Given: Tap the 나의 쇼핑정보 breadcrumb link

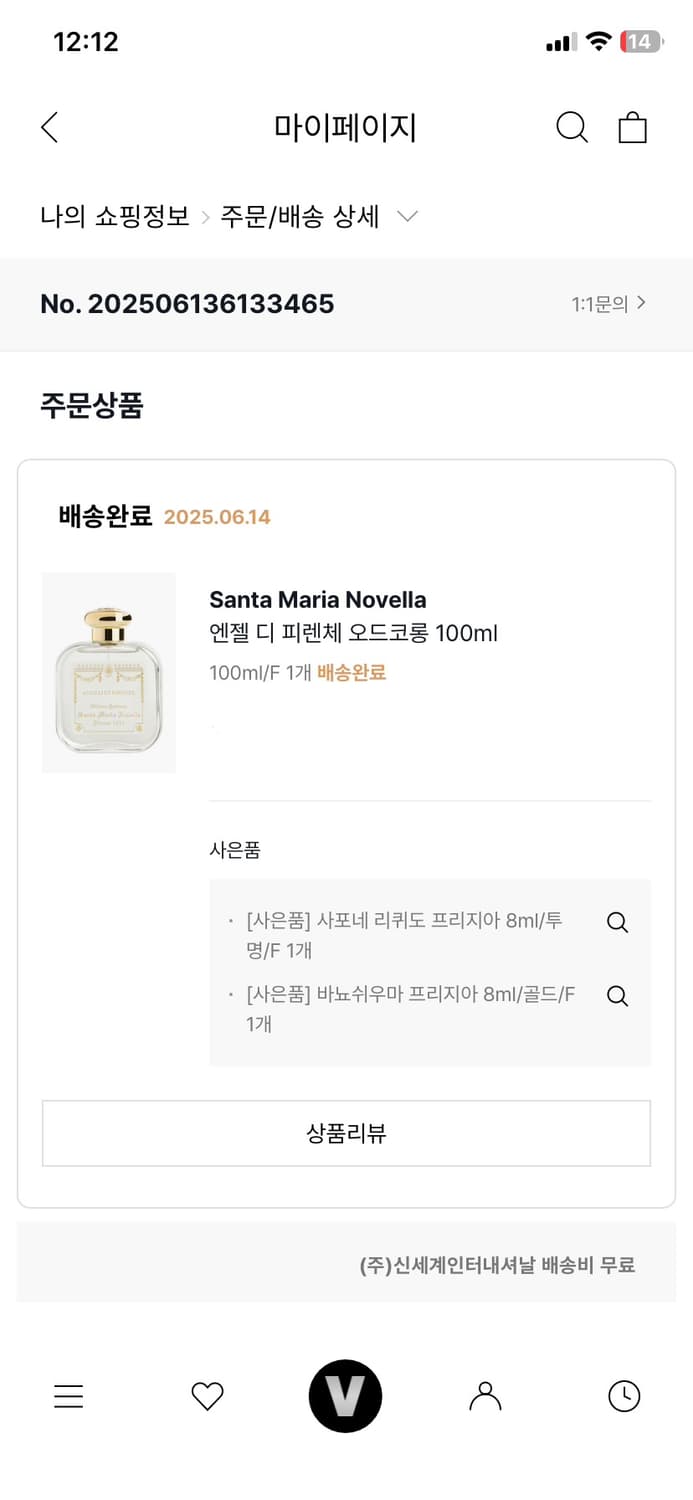Looking at the screenshot, I should pyautogui.click(x=118, y=215).
